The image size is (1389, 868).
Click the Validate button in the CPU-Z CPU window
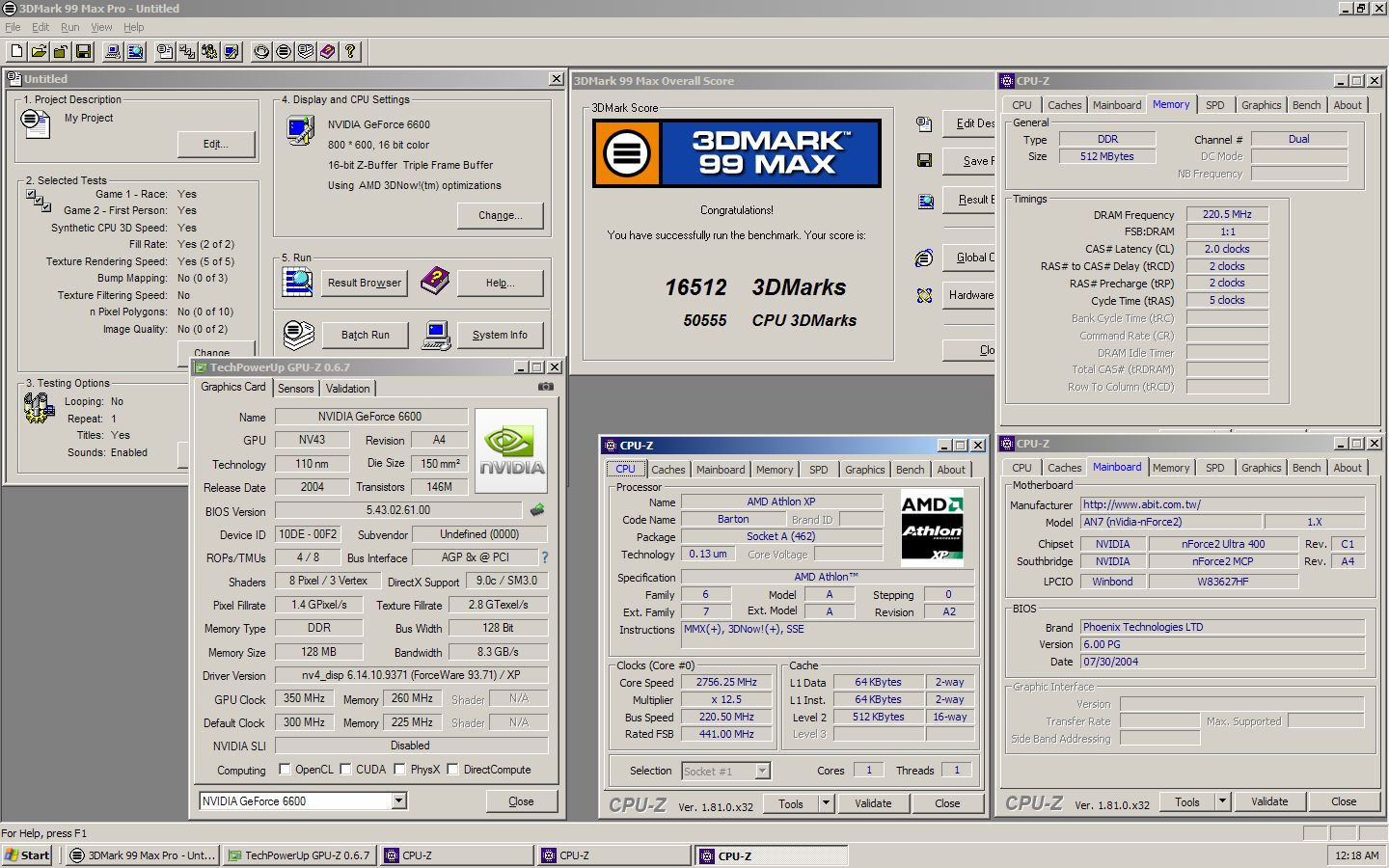873,802
